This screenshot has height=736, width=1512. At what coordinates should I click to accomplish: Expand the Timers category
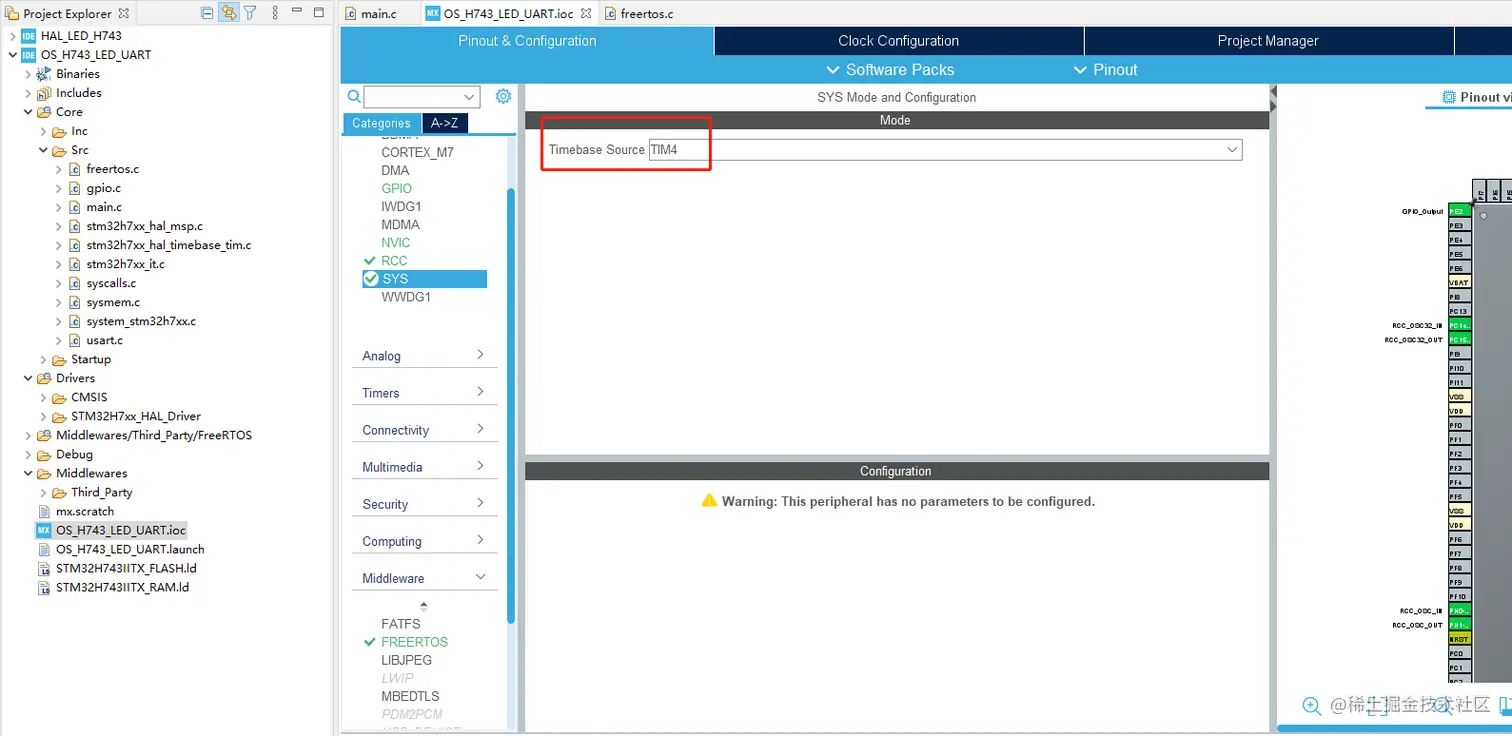tap(424, 393)
